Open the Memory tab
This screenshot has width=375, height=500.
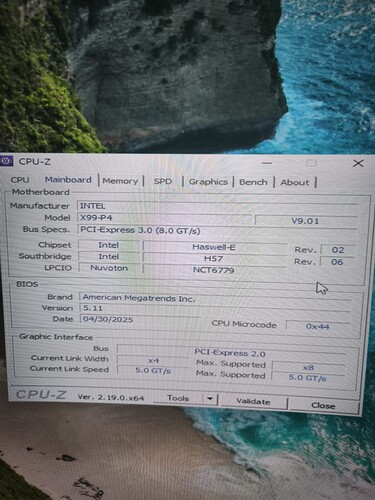pos(120,181)
